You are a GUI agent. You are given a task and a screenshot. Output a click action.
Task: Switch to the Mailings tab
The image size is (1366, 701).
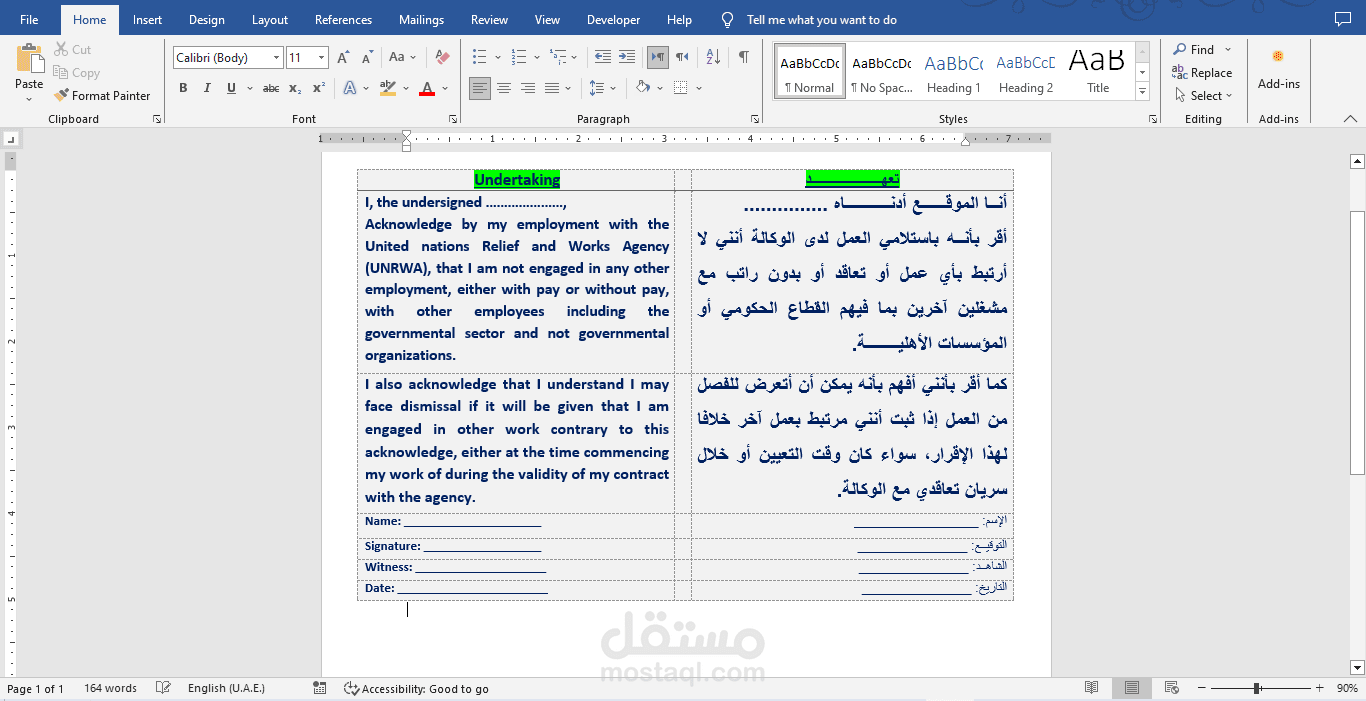421,20
